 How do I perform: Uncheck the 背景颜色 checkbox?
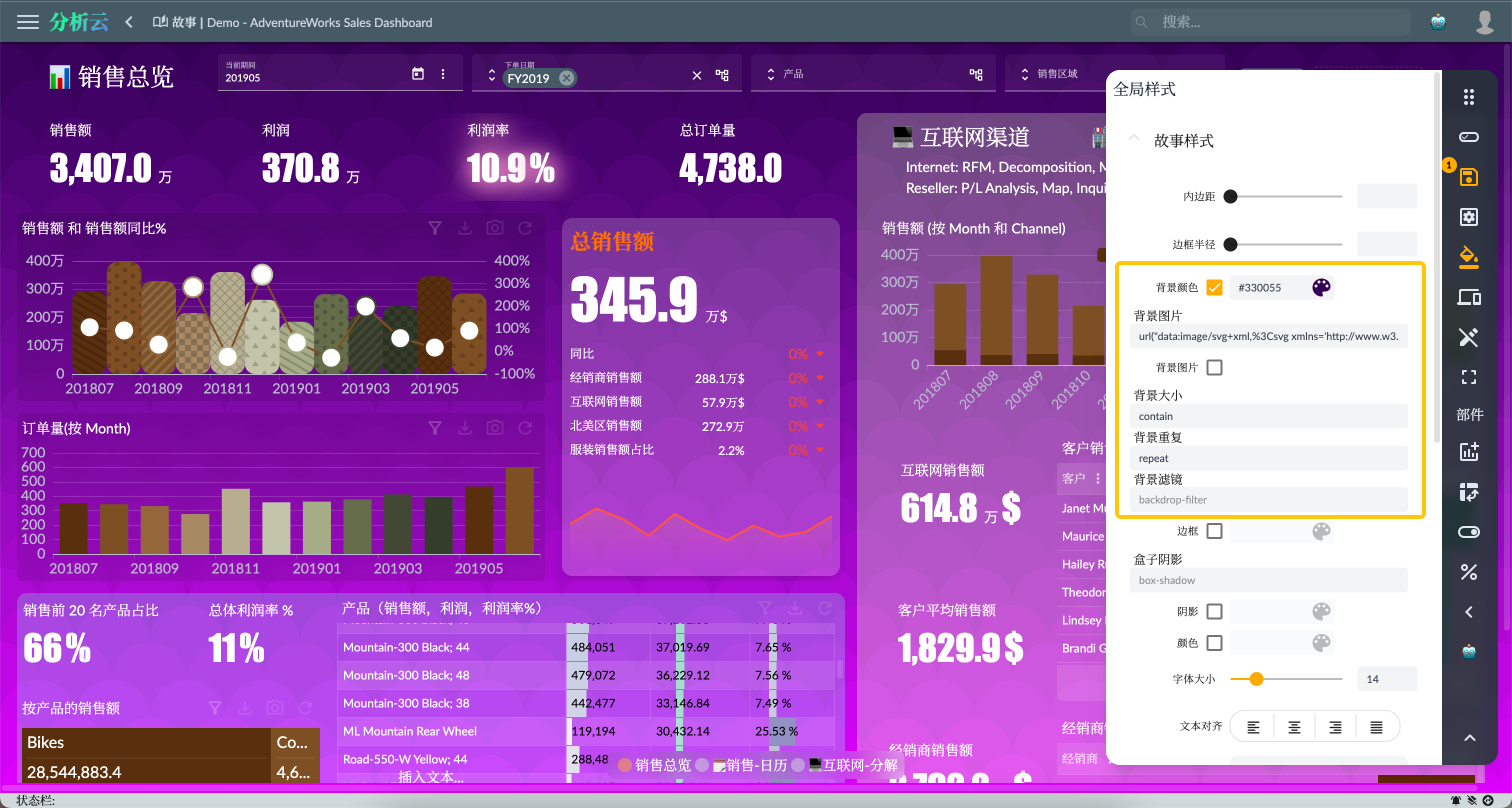click(x=1215, y=287)
